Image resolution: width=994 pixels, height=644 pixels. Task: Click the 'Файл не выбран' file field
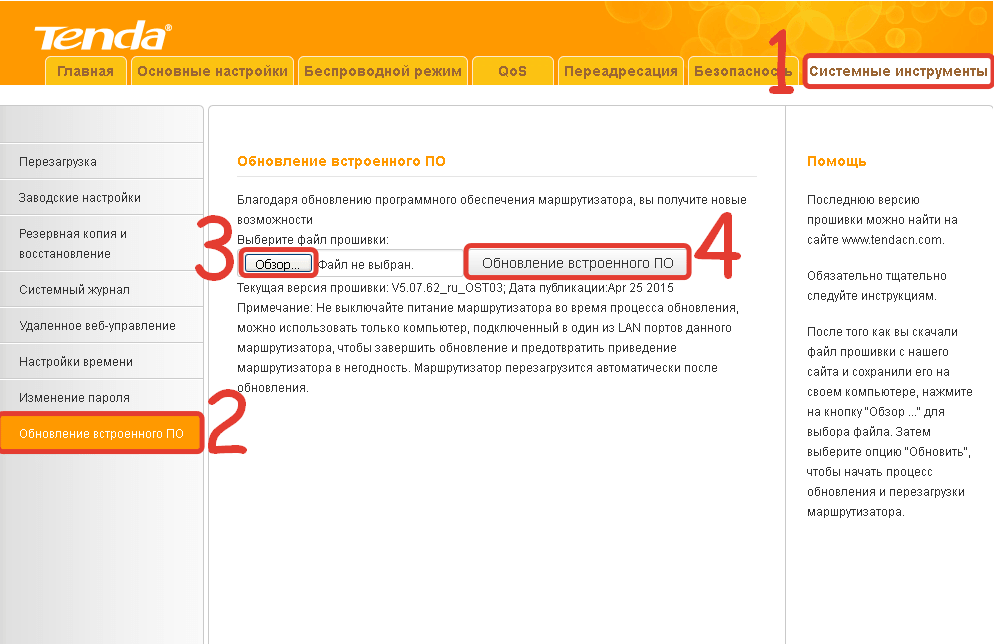[365, 265]
